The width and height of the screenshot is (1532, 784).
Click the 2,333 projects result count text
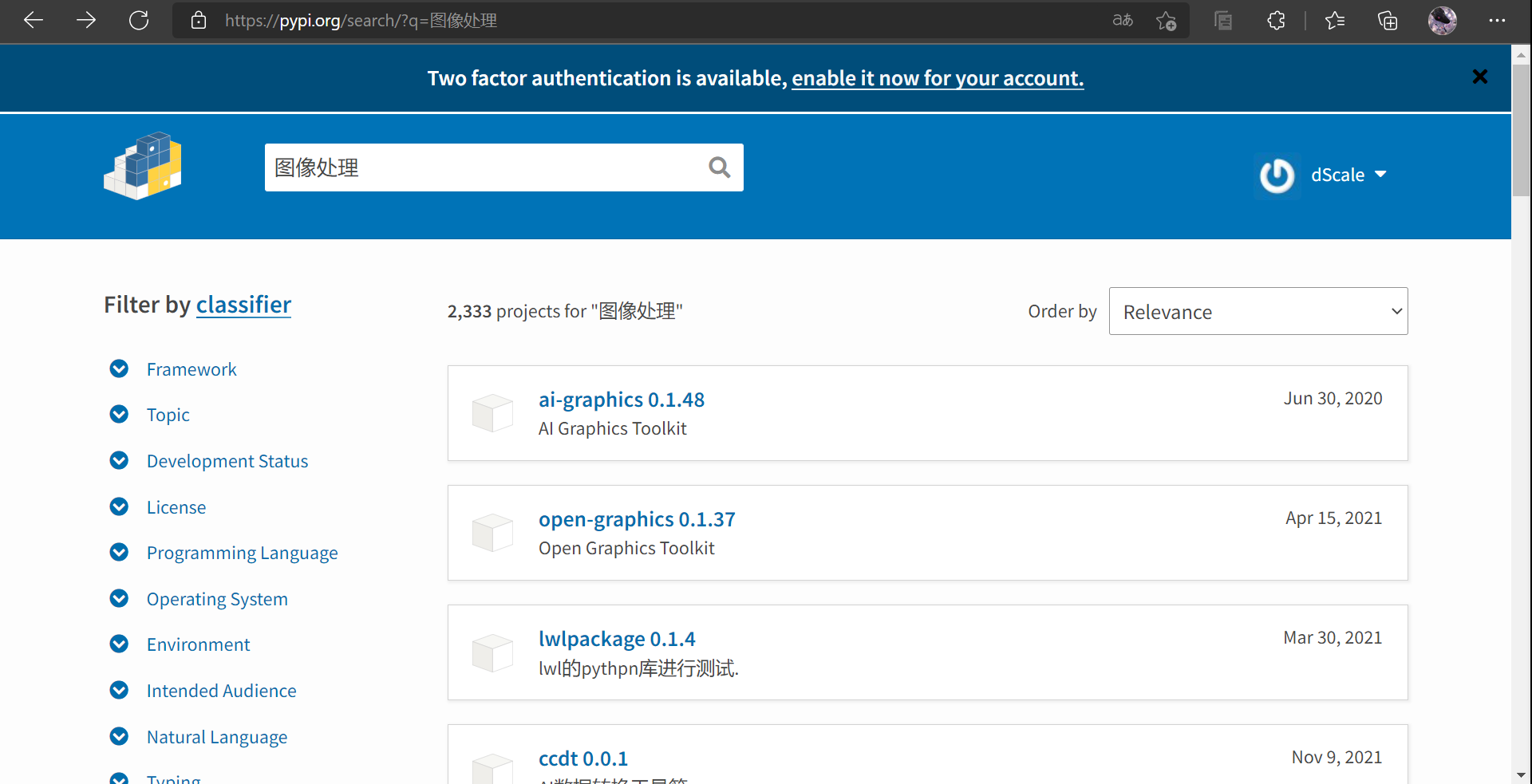[x=565, y=311]
